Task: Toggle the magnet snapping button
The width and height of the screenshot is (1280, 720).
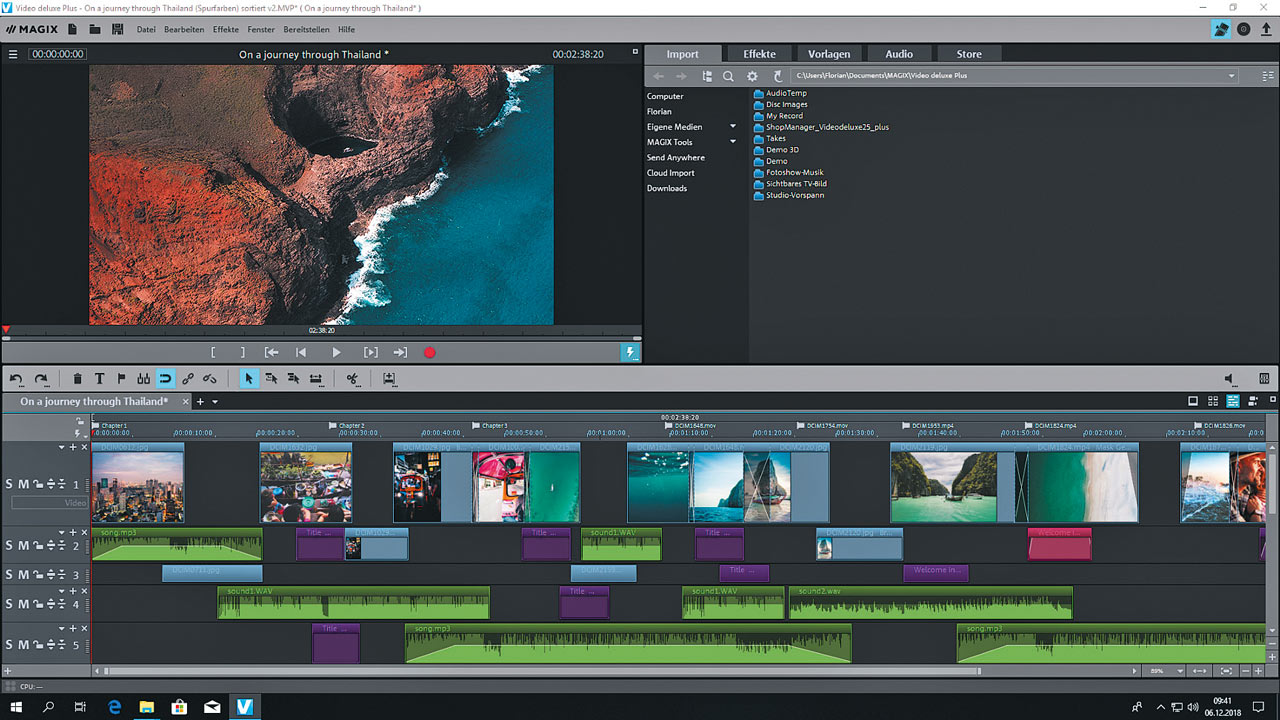Action: click(x=165, y=379)
